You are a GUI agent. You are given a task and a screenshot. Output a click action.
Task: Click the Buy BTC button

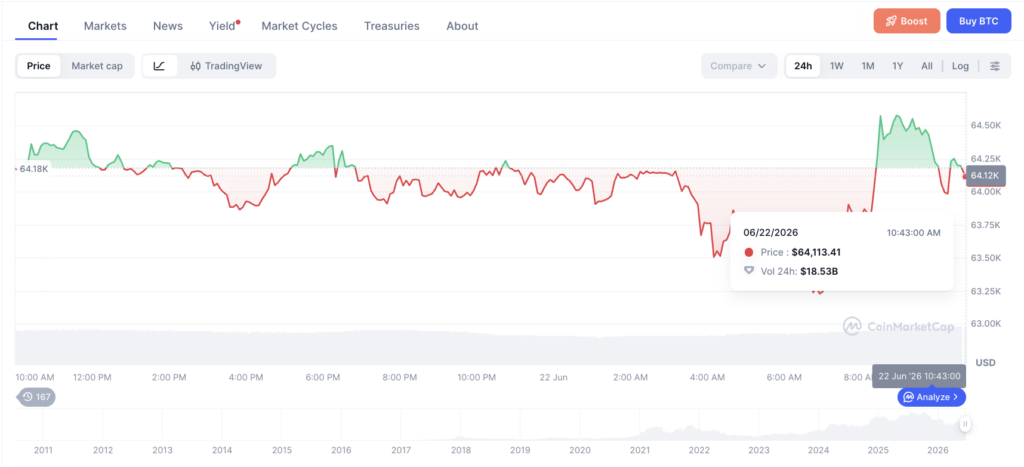coord(978,21)
